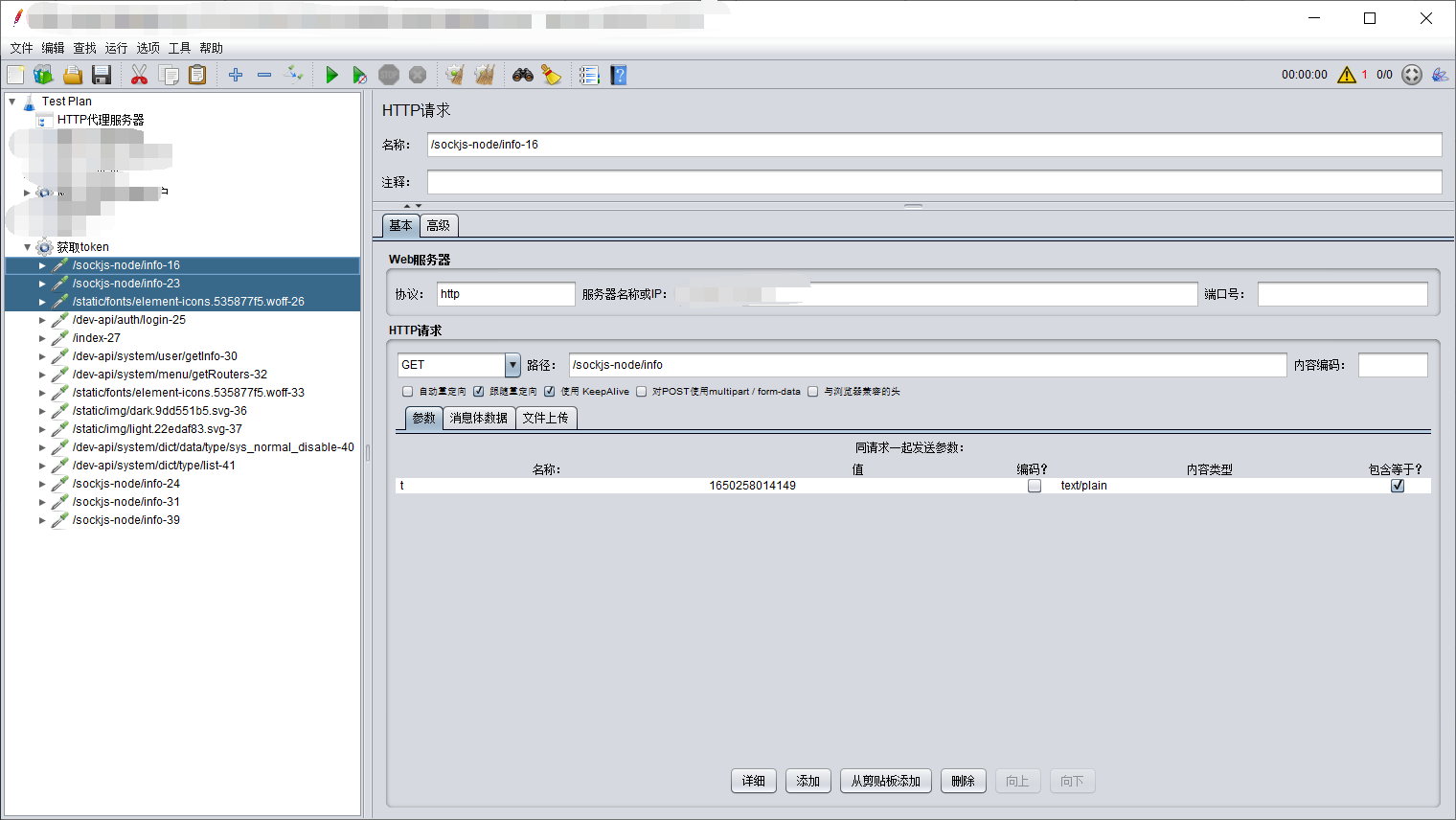Switch to the 高级 tab

tap(439, 226)
